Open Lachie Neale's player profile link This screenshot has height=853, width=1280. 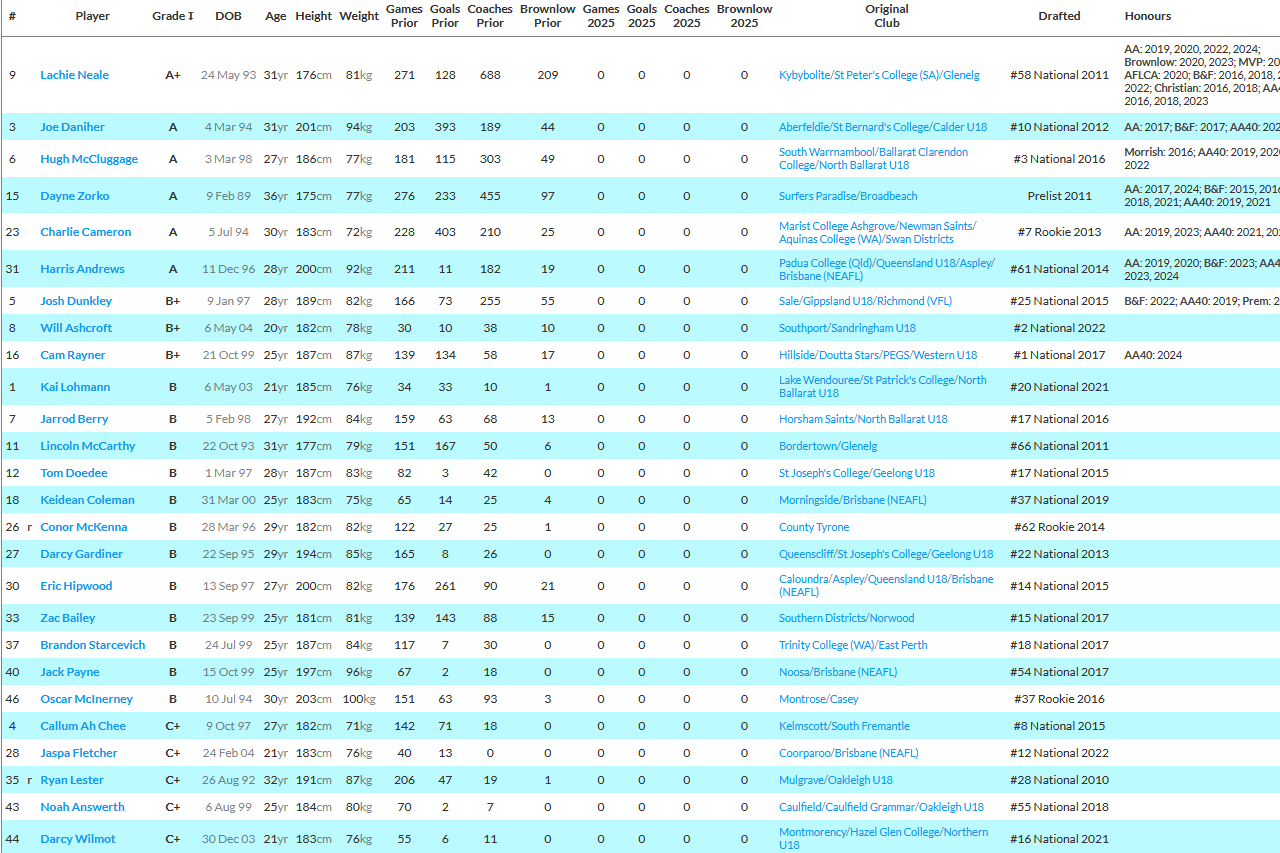pos(74,75)
